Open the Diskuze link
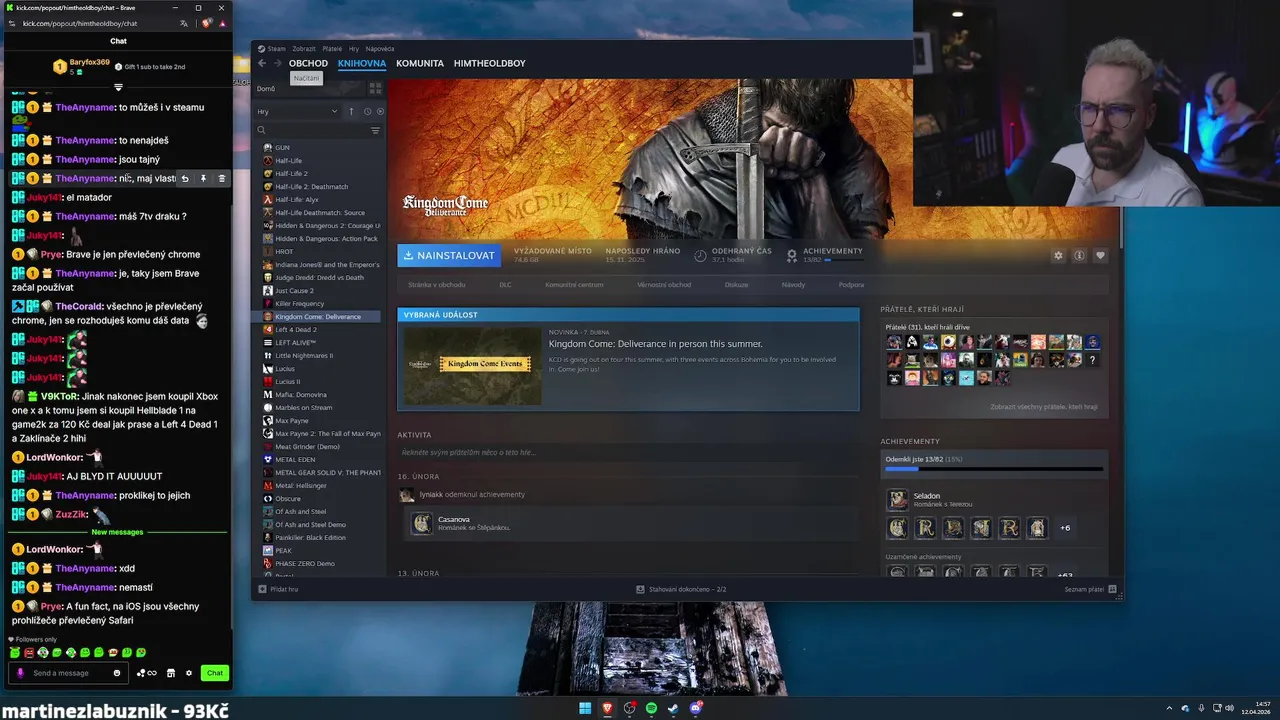 [x=736, y=285]
